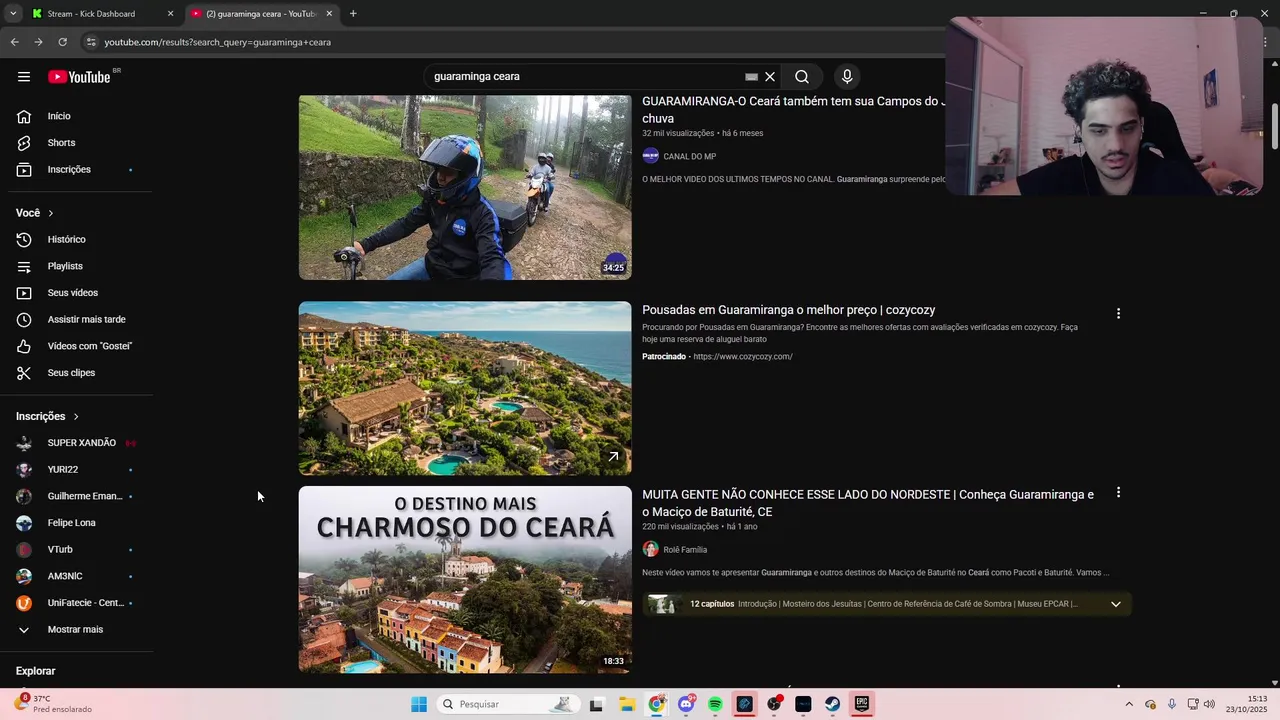The image size is (1280, 720).
Task: Click the page vertical scrollbar
Action: 1275,126
